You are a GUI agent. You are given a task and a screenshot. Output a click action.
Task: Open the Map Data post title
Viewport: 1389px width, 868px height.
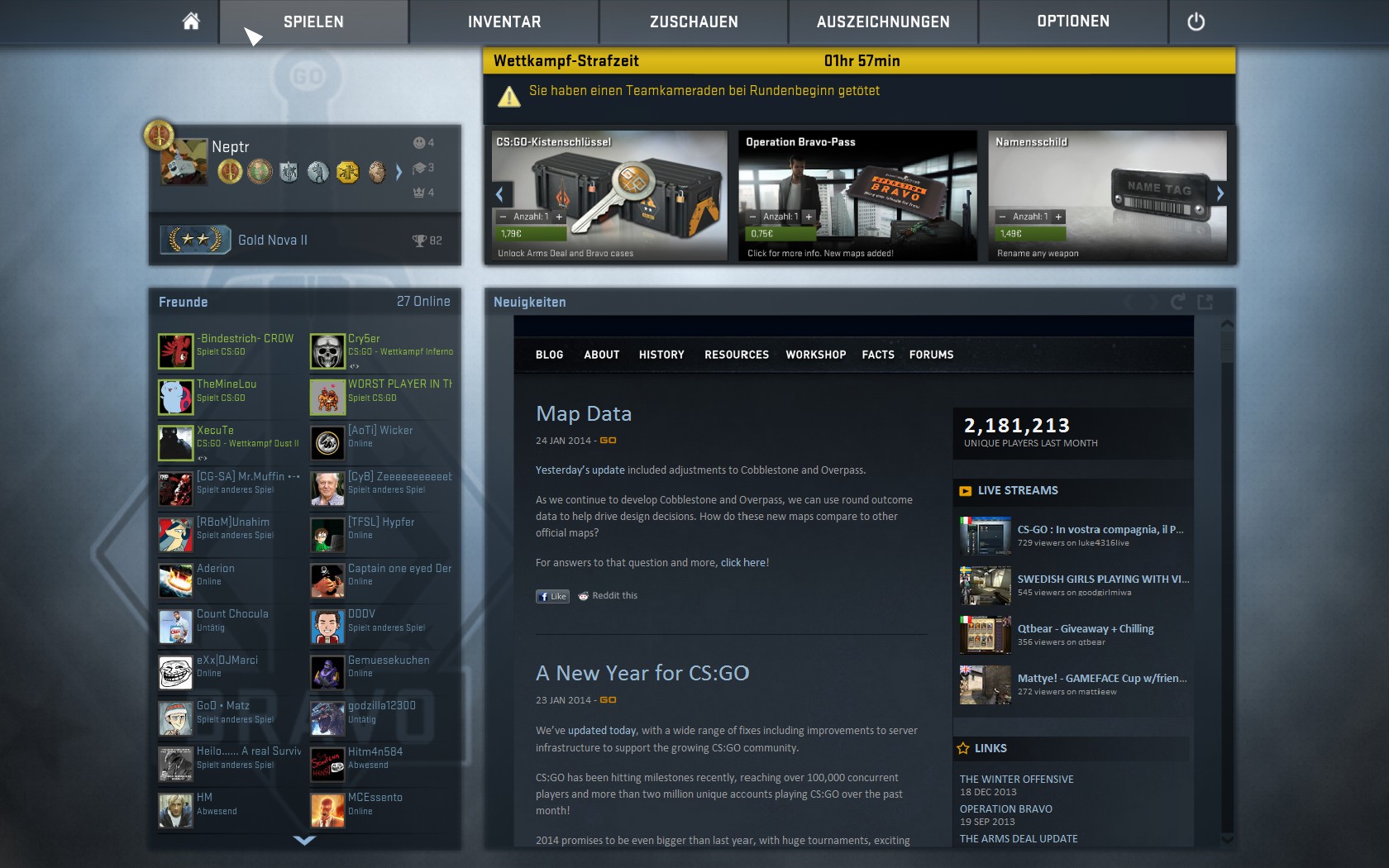(583, 413)
